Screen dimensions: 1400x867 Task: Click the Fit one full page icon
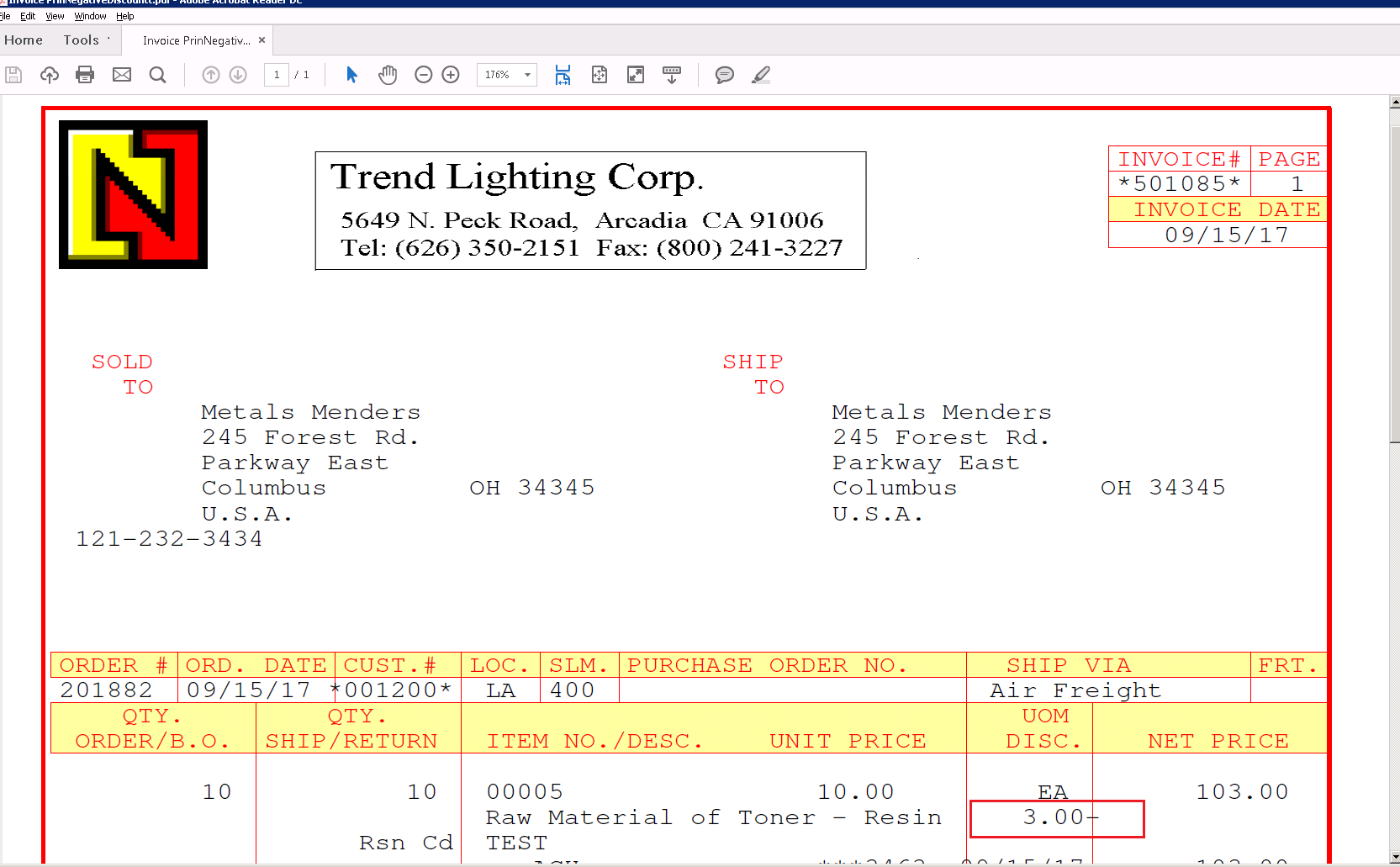600,75
